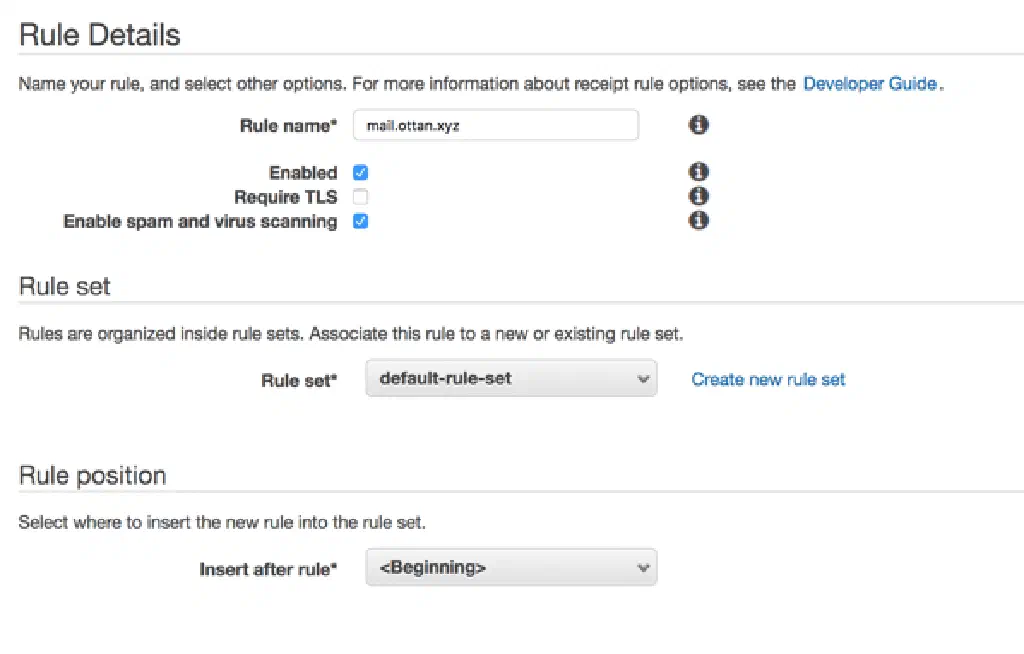Click the Insert after rule* label

click(268, 569)
